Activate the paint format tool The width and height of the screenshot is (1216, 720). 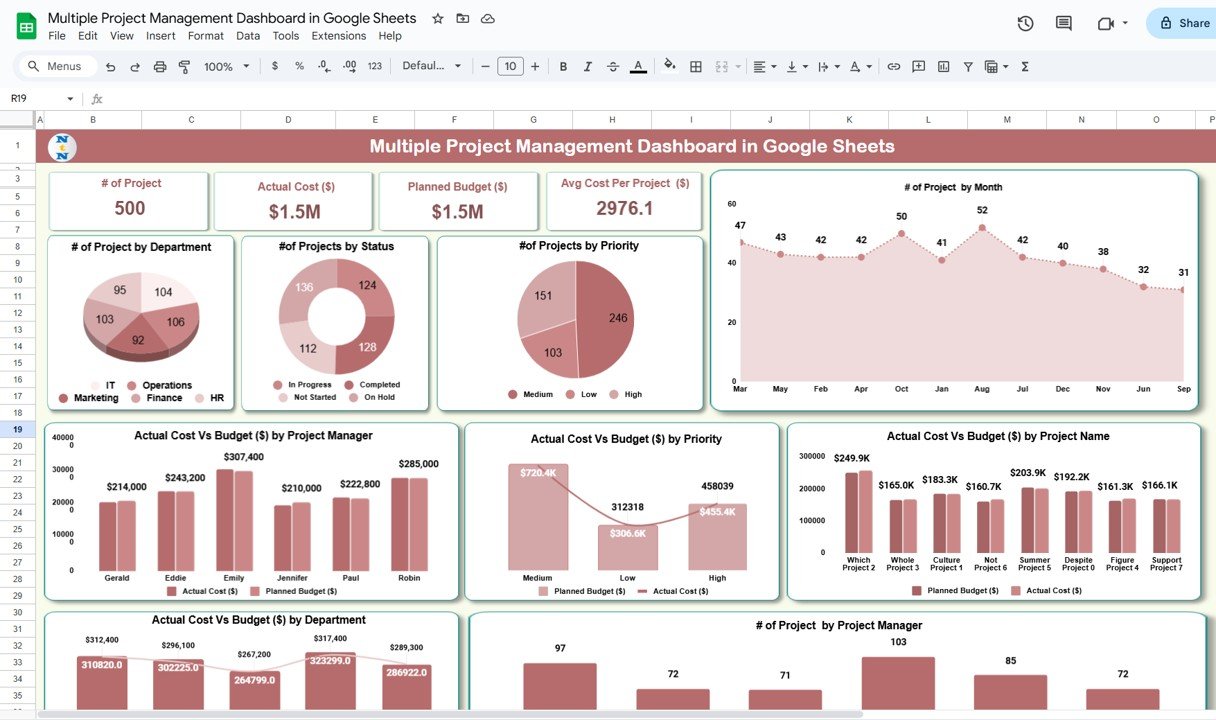(184, 67)
